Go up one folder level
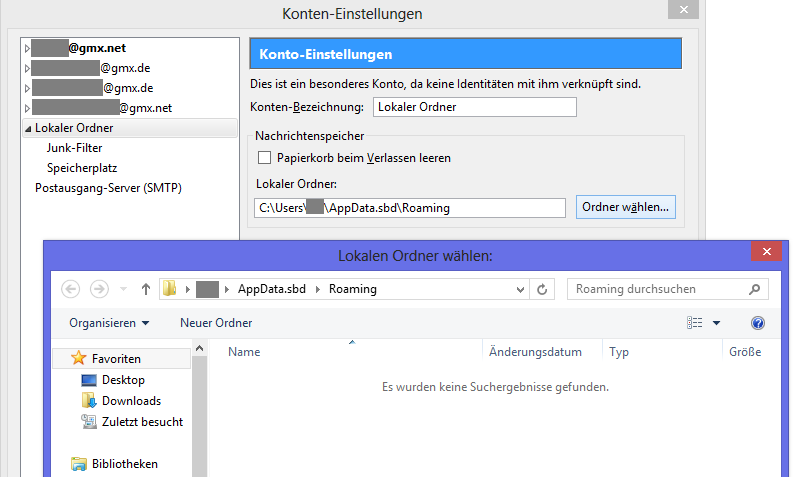This screenshot has width=797, height=477. pyautogui.click(x=146, y=289)
